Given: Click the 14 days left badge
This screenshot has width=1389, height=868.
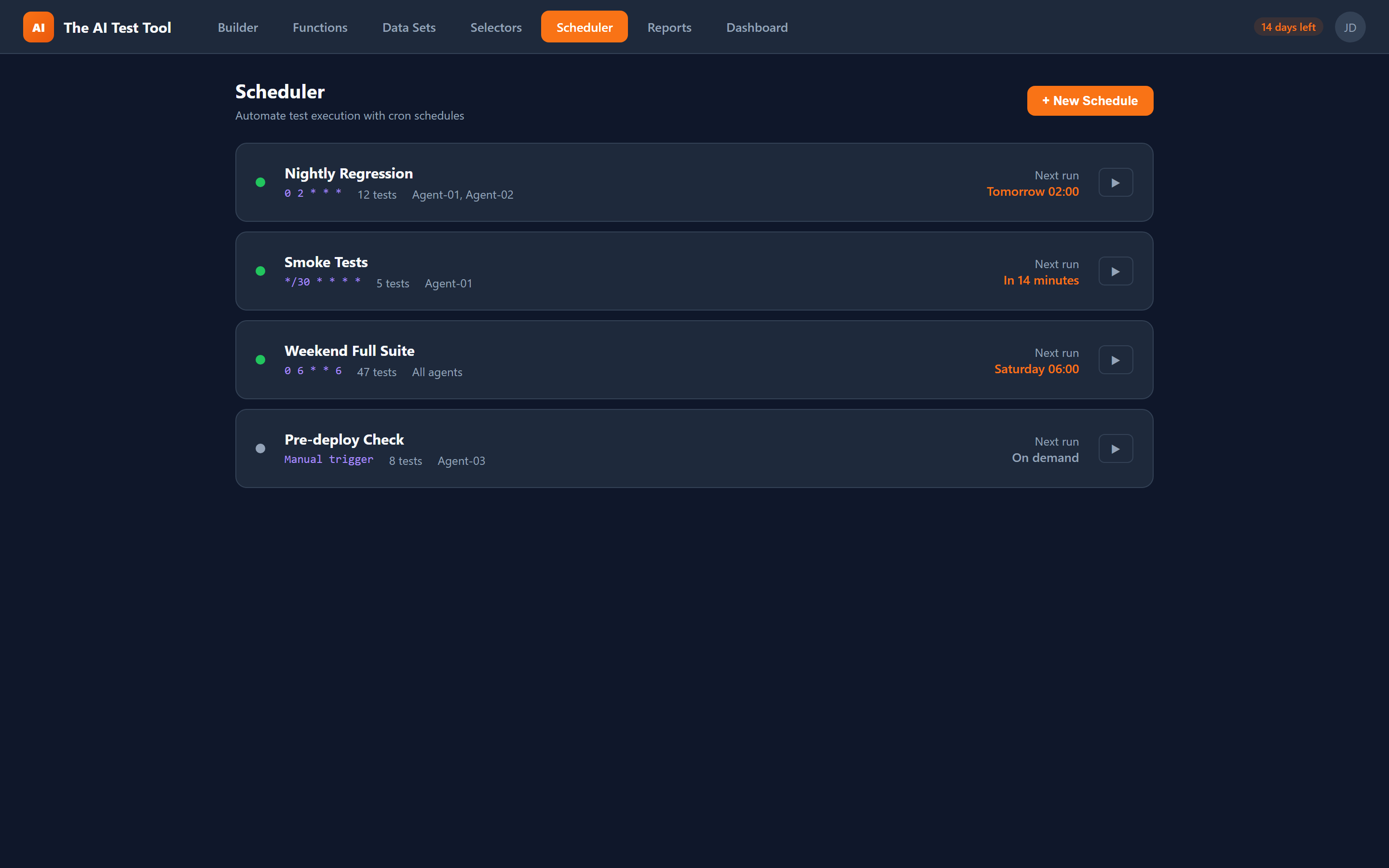Looking at the screenshot, I should tap(1287, 27).
